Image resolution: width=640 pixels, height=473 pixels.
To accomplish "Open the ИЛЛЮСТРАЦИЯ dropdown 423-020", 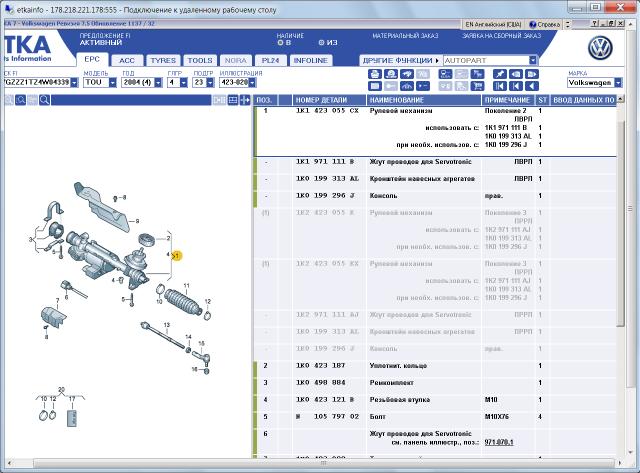I will point(252,82).
